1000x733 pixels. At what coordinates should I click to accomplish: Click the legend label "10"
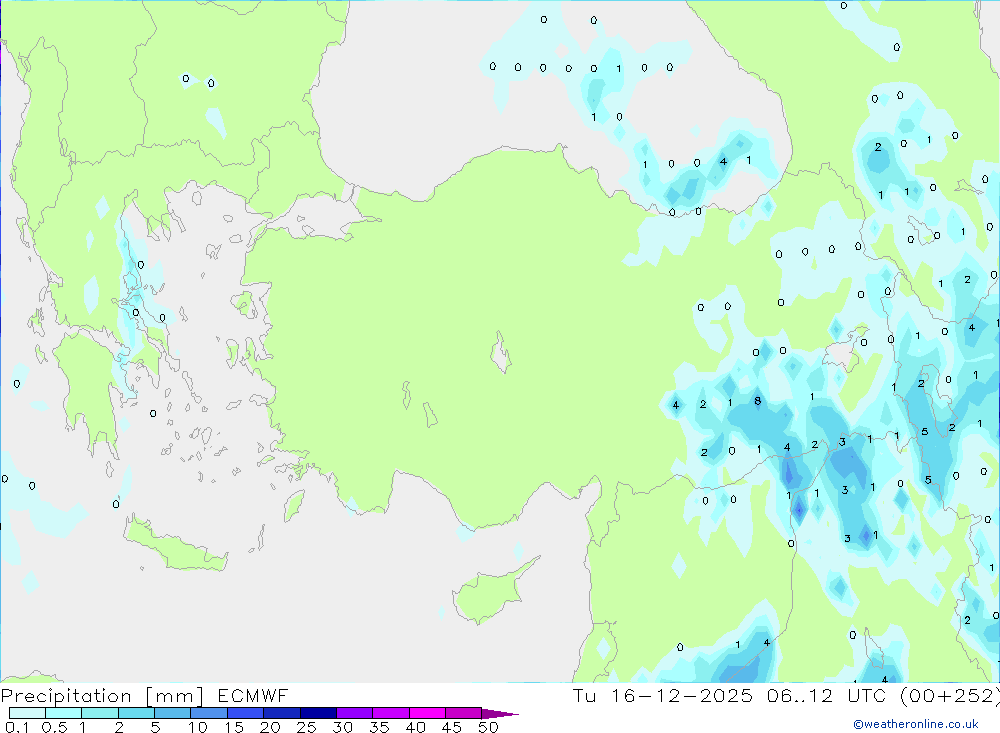(x=198, y=727)
